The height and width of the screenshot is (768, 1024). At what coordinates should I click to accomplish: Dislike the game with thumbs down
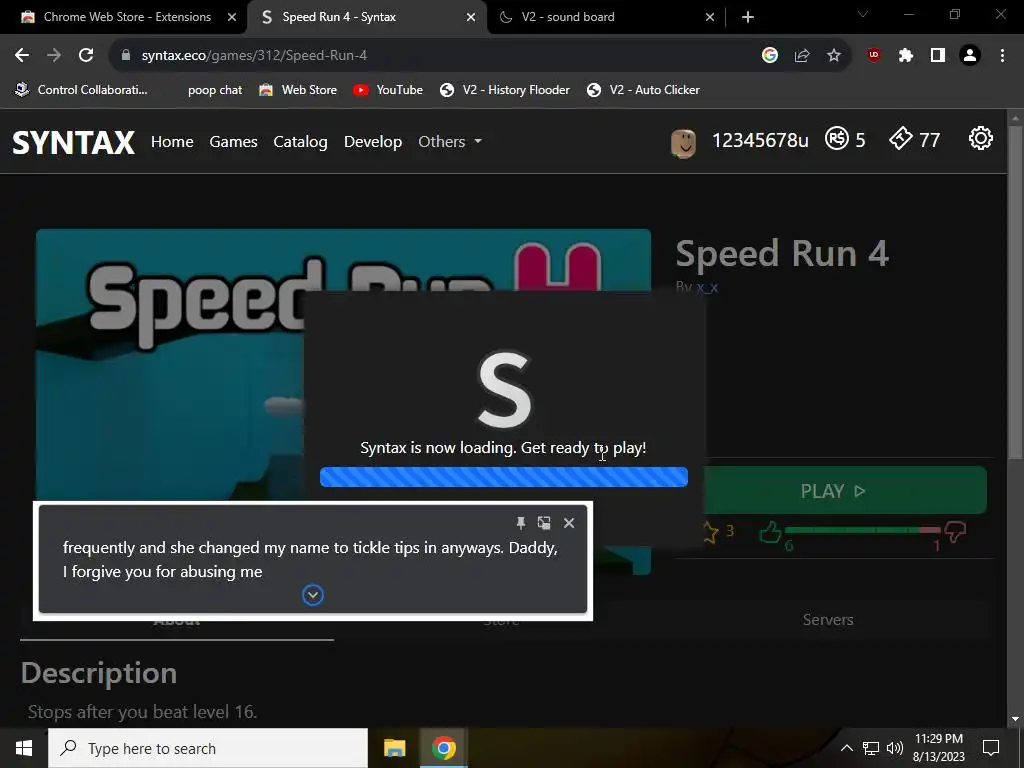pos(955,532)
